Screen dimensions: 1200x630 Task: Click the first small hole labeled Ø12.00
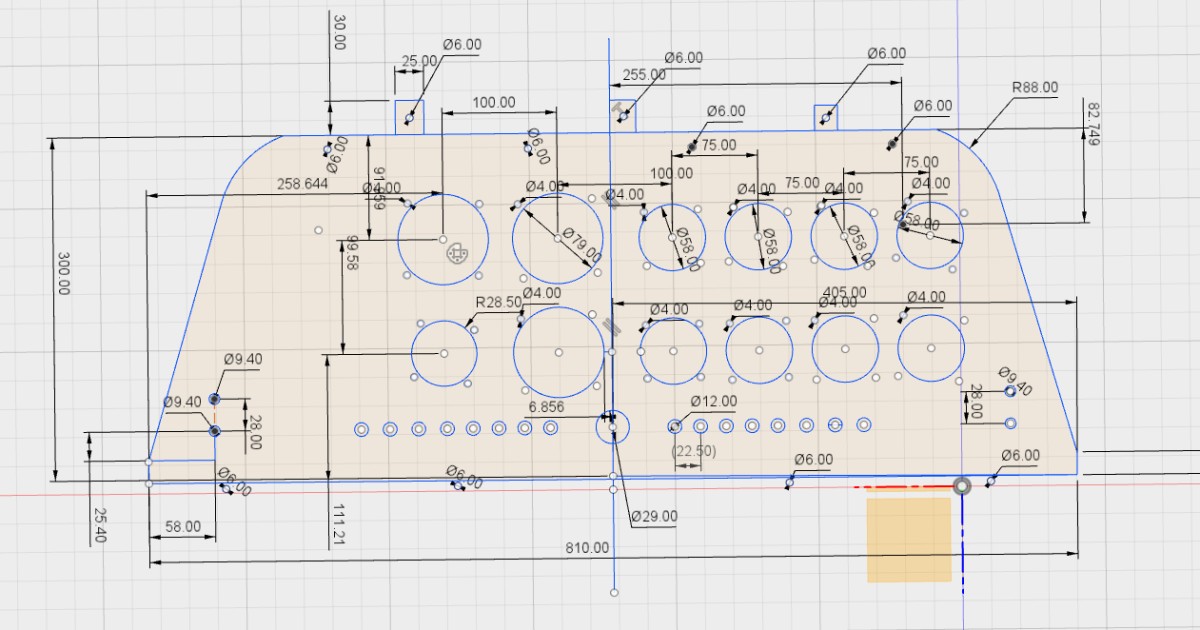(675, 427)
